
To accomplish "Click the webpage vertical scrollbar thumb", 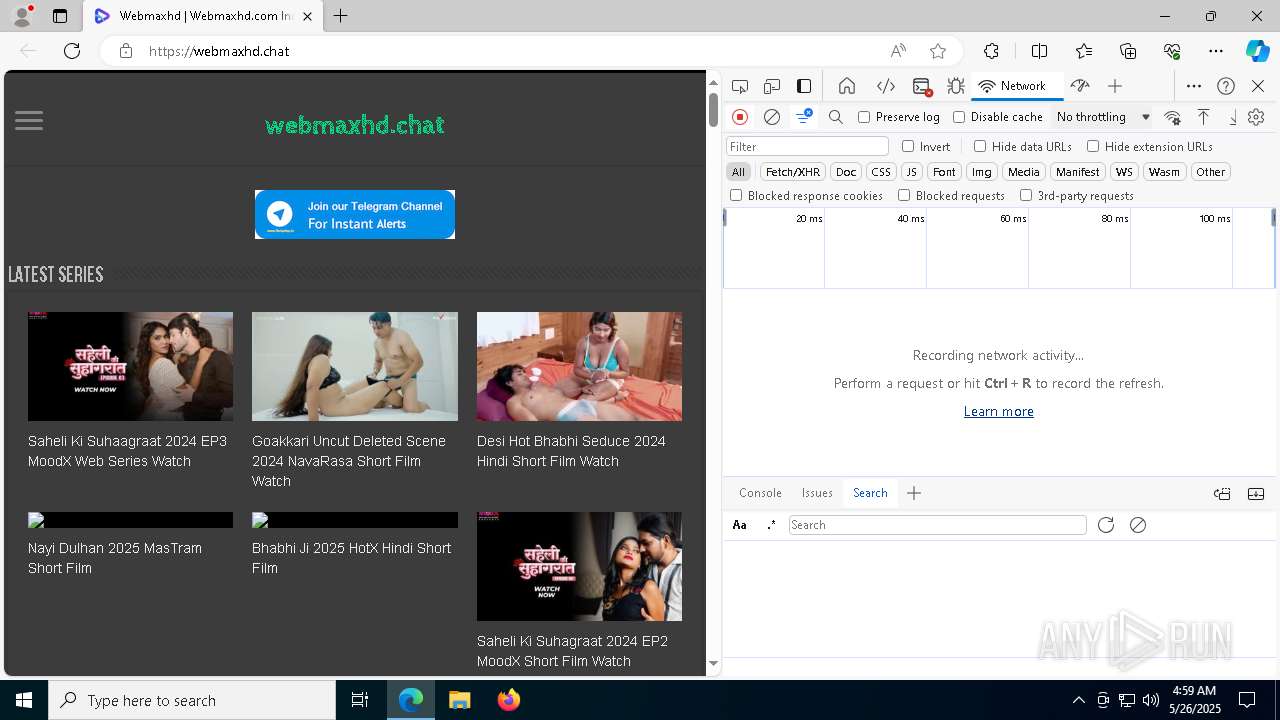I will coord(713,109).
